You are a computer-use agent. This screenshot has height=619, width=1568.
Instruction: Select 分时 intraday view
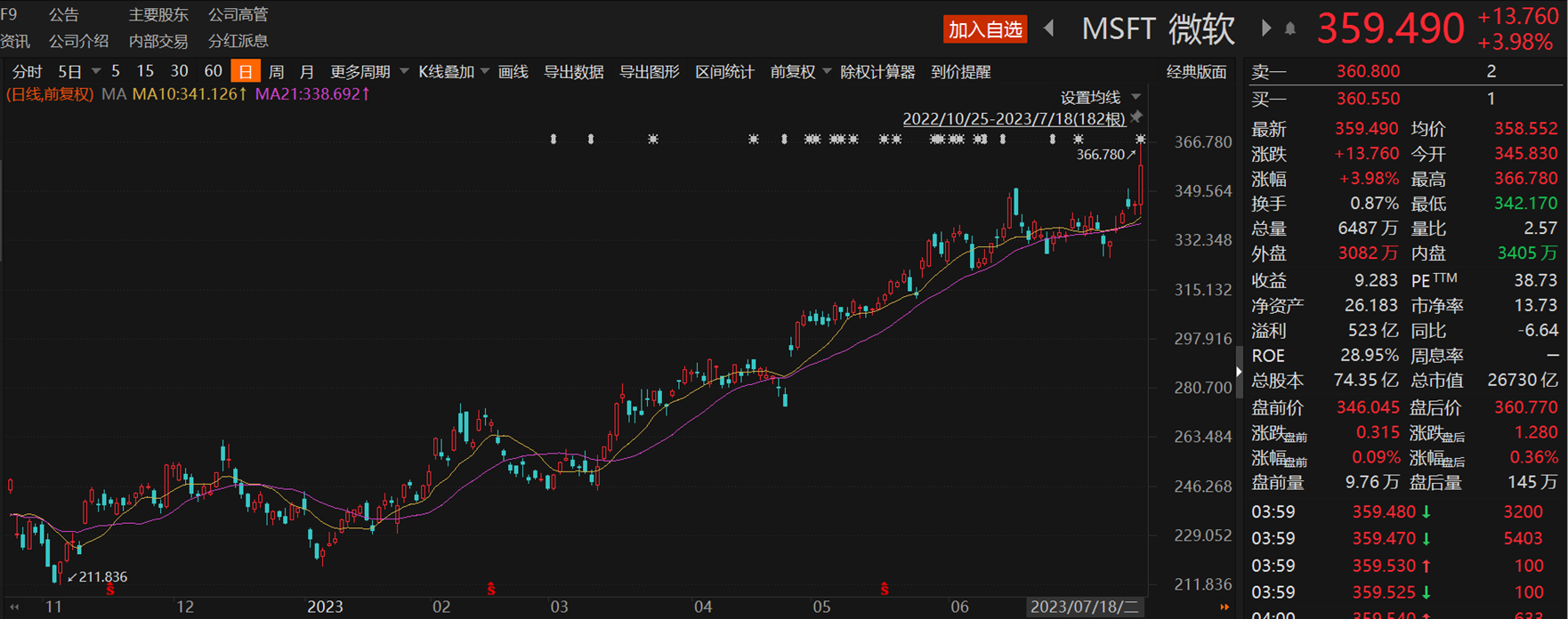pos(28,72)
